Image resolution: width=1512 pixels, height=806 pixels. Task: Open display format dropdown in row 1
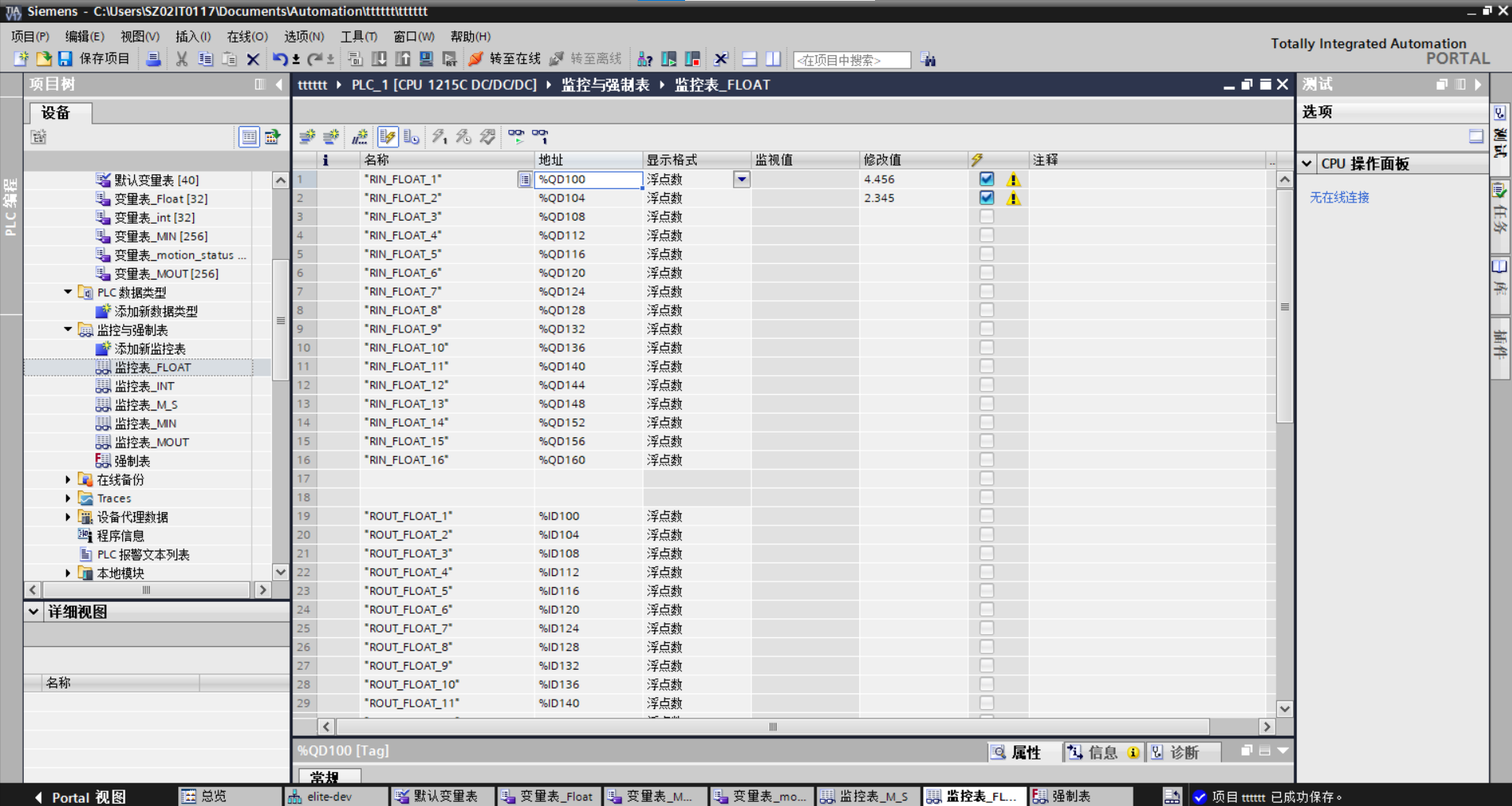[741, 180]
